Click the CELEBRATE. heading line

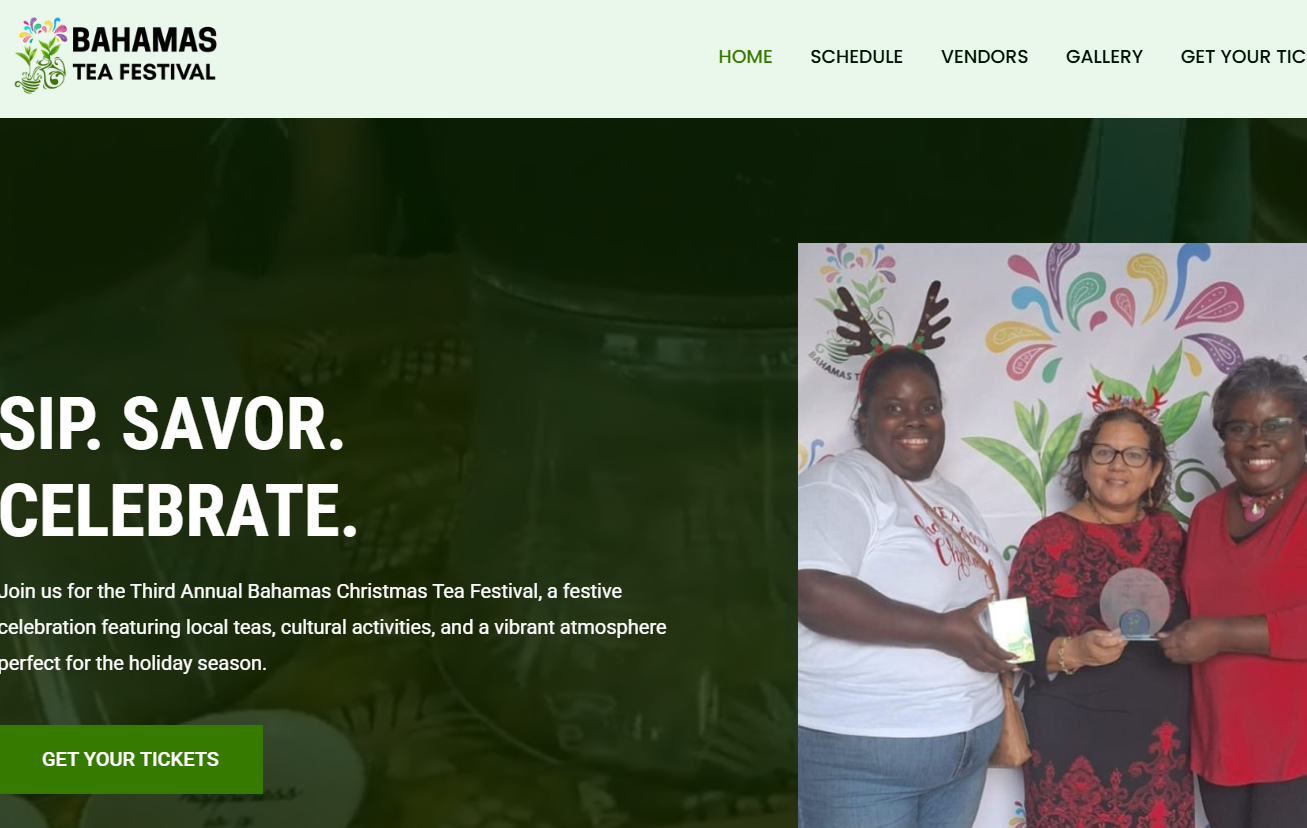[178, 510]
